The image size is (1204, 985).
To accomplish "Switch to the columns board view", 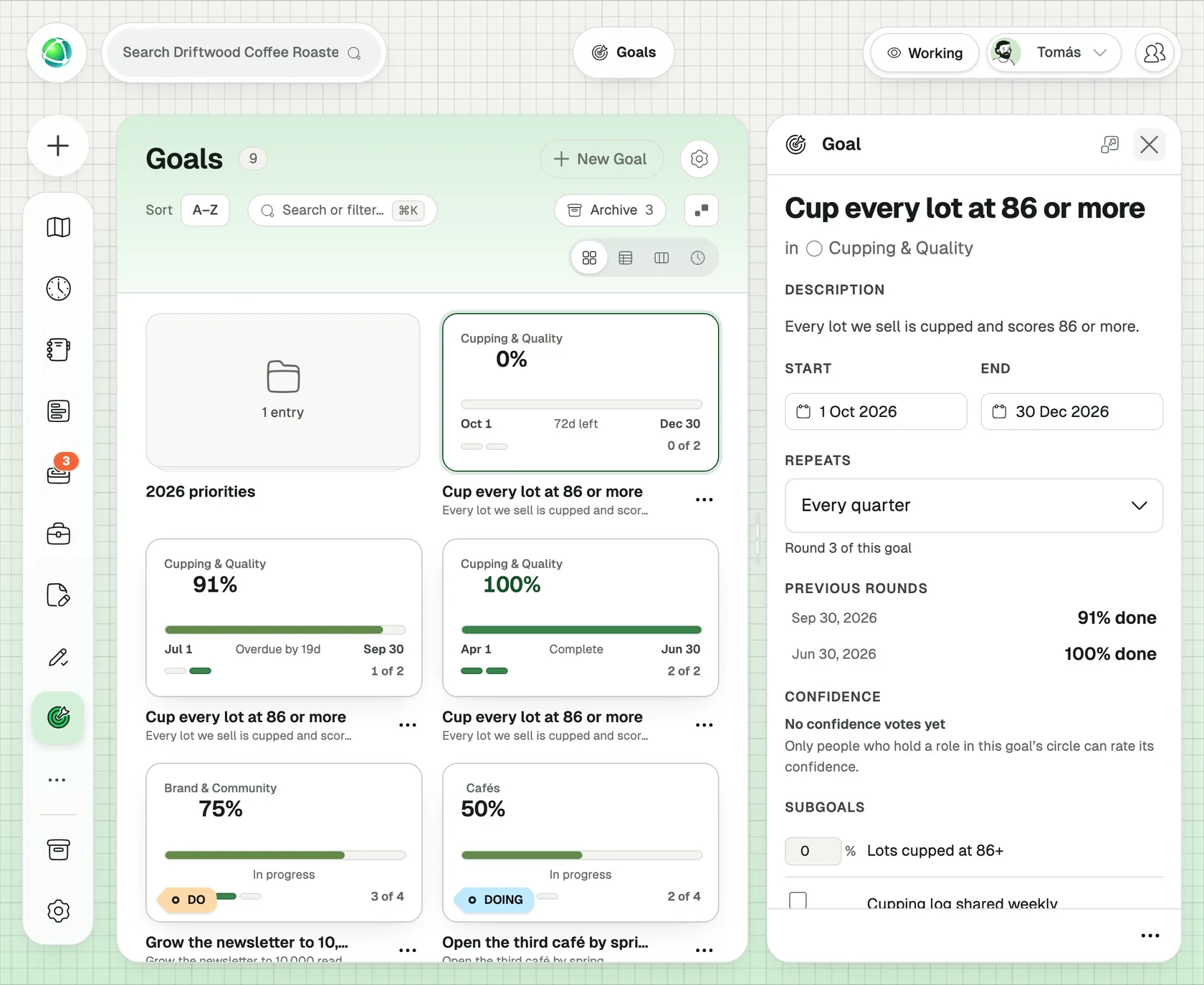I will tap(661, 258).
